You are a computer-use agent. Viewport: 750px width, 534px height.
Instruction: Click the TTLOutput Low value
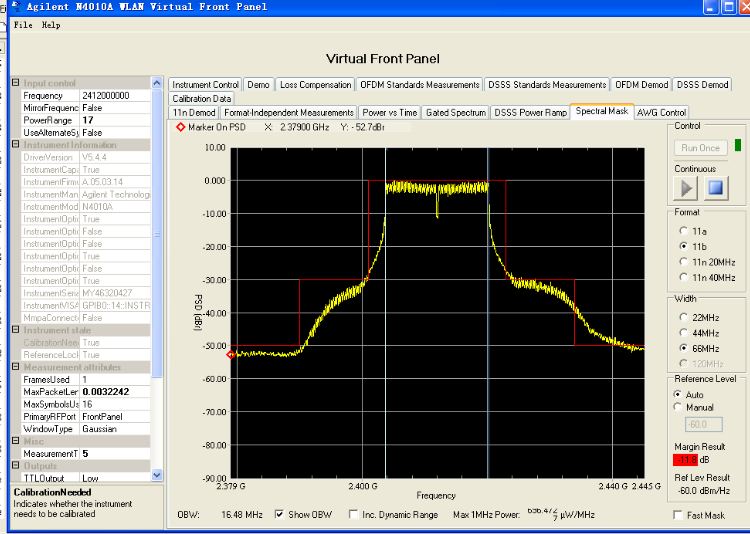pyautogui.click(x=114, y=478)
